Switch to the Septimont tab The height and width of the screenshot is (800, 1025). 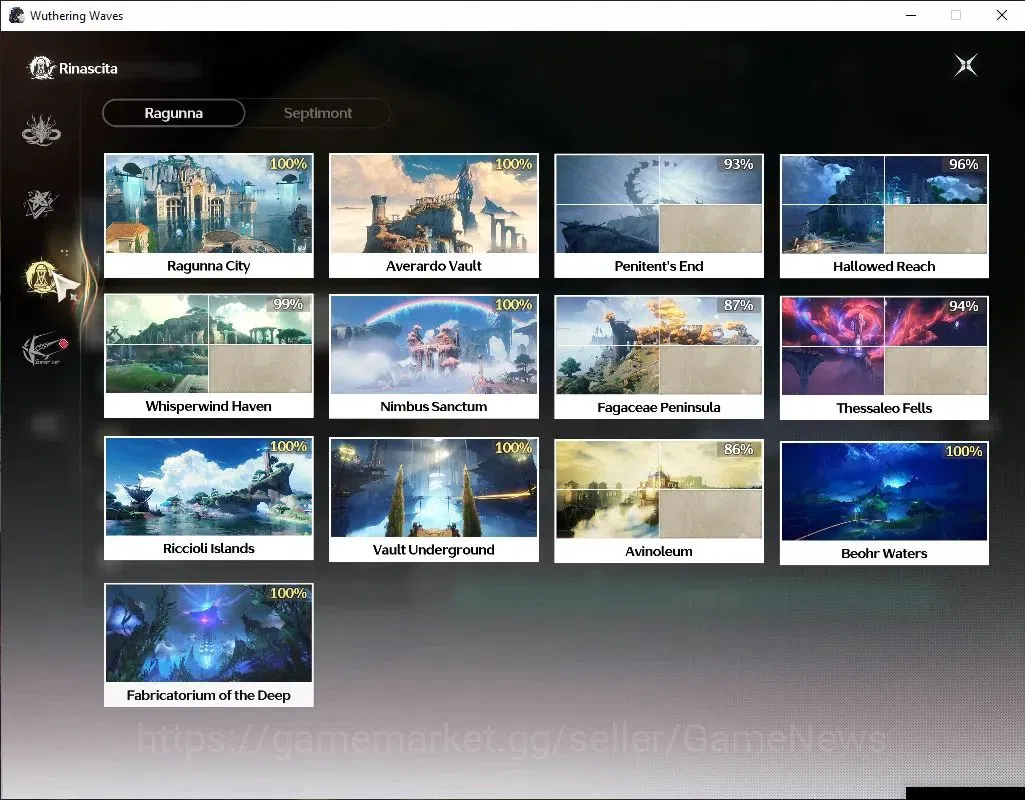(x=318, y=113)
